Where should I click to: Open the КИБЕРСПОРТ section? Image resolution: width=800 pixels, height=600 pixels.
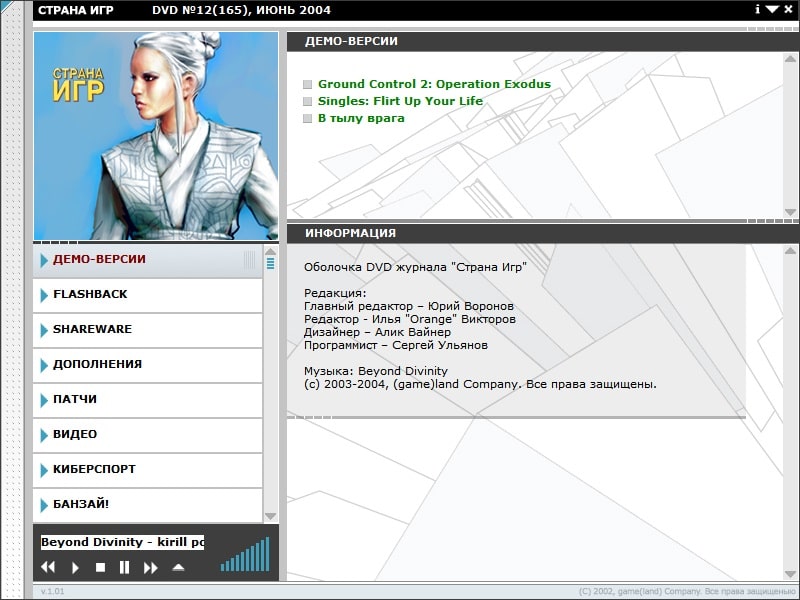(147, 469)
